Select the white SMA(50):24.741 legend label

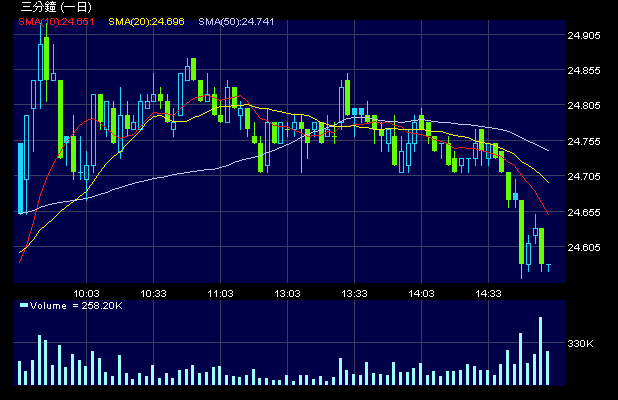pos(236,22)
